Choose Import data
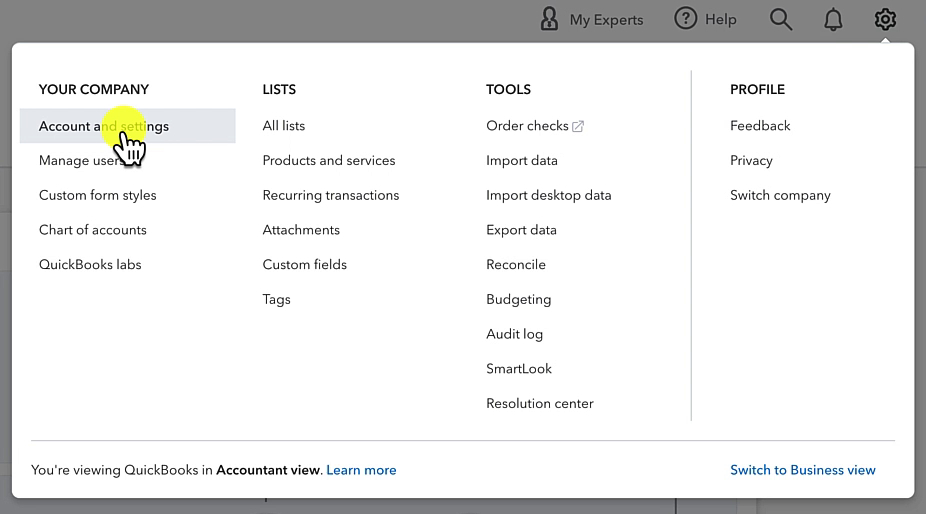Image resolution: width=926 pixels, height=514 pixels. point(522,161)
